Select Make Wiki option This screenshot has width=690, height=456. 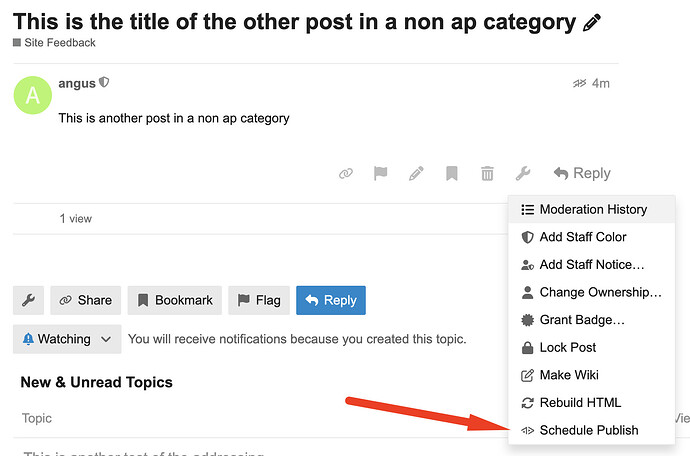click(x=591, y=375)
